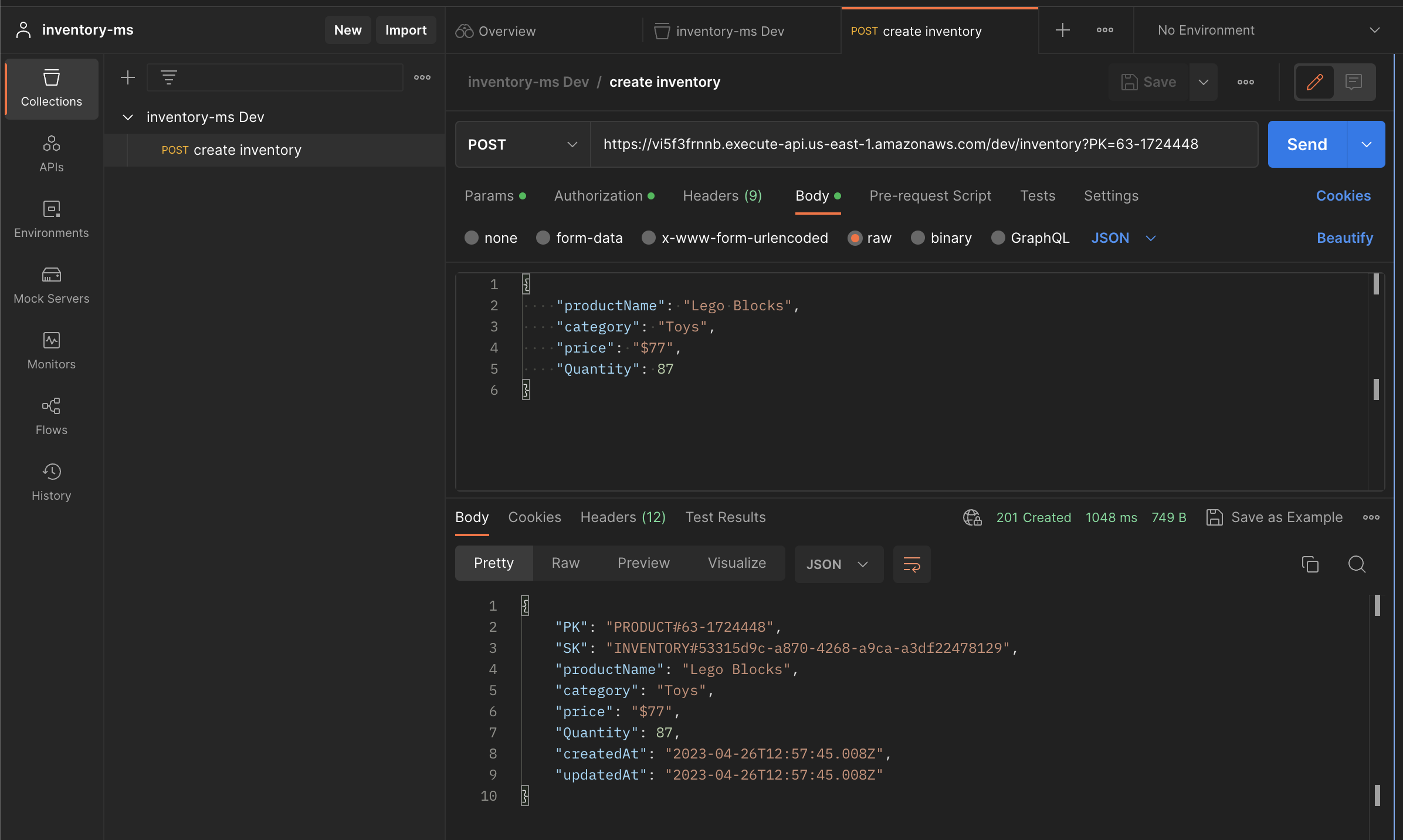This screenshot has width=1403, height=840.
Task: Open the Authorization request tab
Action: [604, 195]
